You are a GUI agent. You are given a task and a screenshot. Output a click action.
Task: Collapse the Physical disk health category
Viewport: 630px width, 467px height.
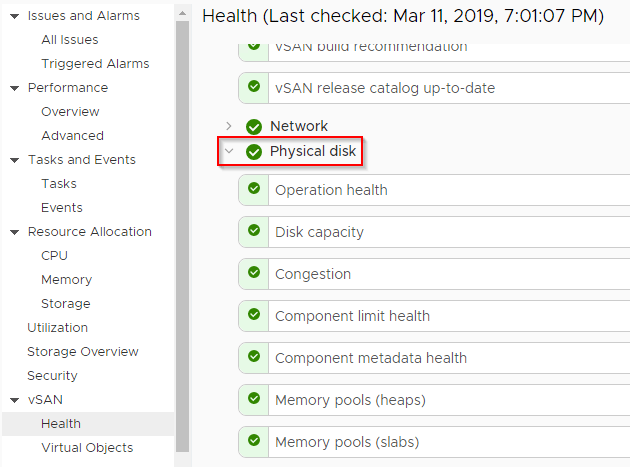(229, 152)
